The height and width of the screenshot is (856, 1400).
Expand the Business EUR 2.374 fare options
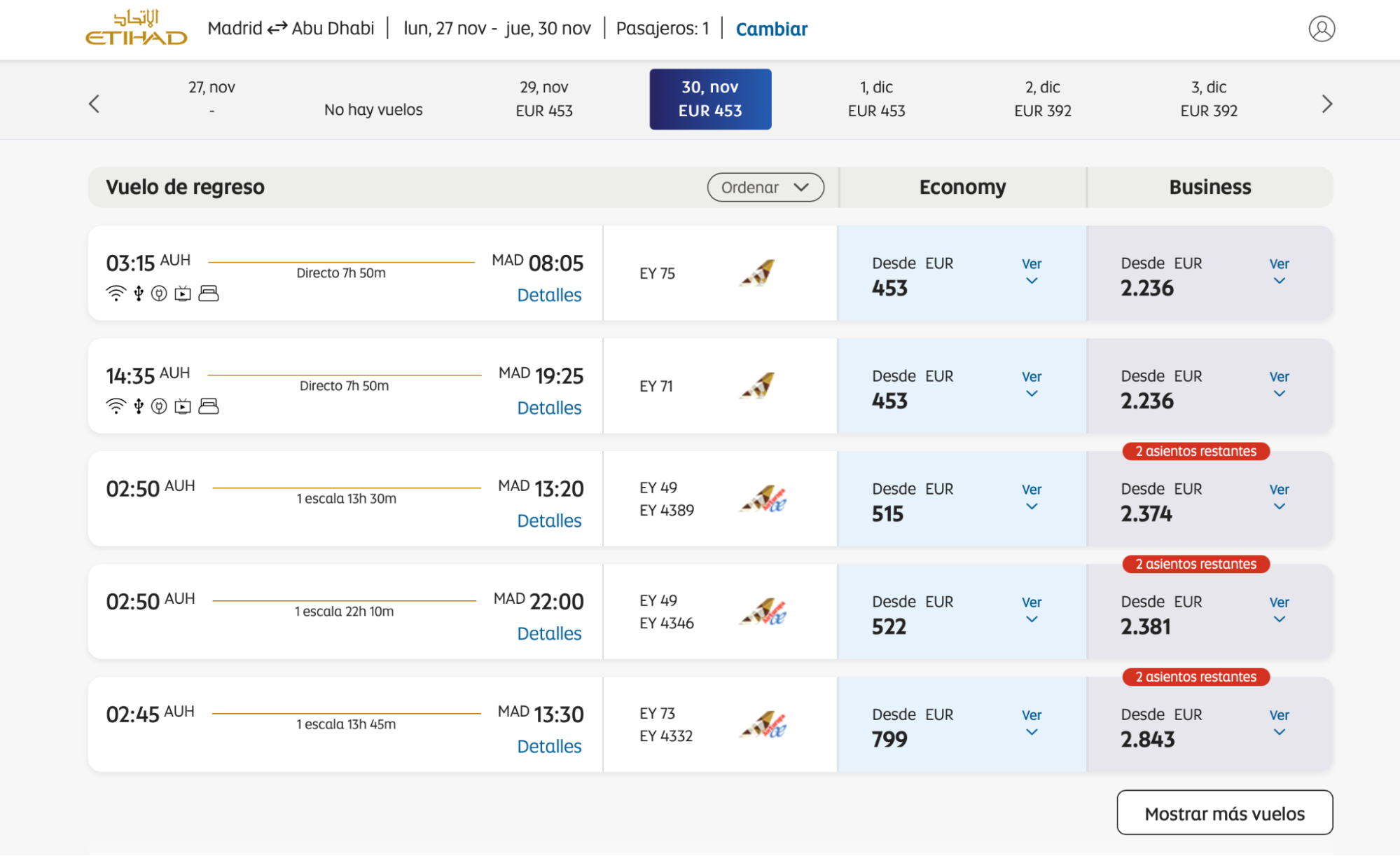(1279, 497)
